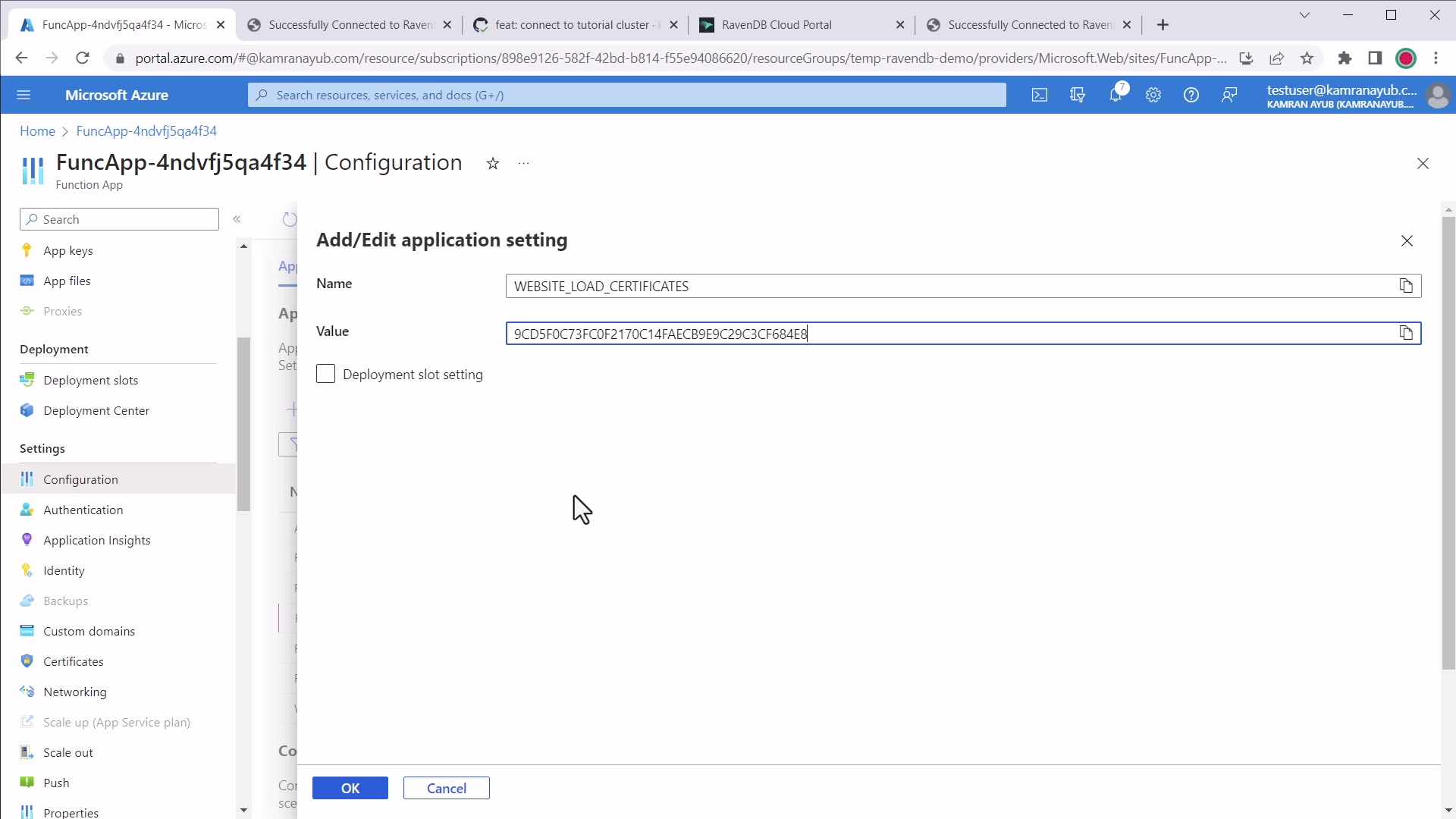Screen dimensions: 1456x819
Task: Click sidebar scroll up arrow
Action: 243,246
